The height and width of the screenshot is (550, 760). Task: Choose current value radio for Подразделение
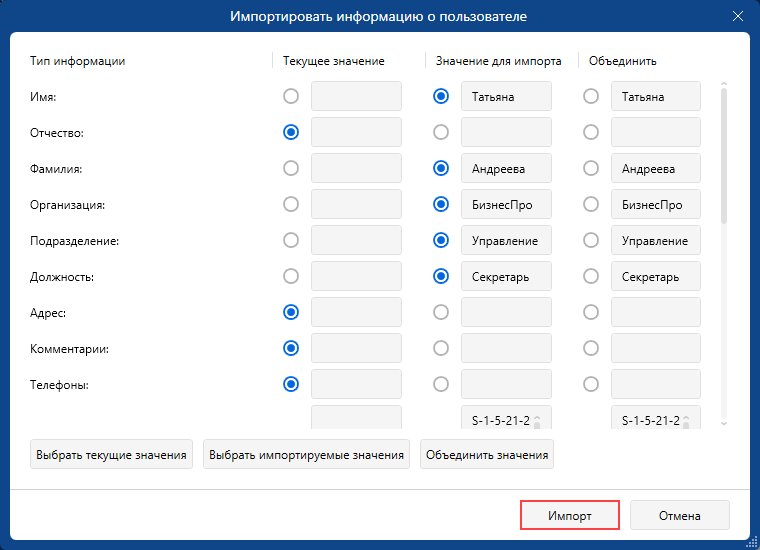coord(291,240)
